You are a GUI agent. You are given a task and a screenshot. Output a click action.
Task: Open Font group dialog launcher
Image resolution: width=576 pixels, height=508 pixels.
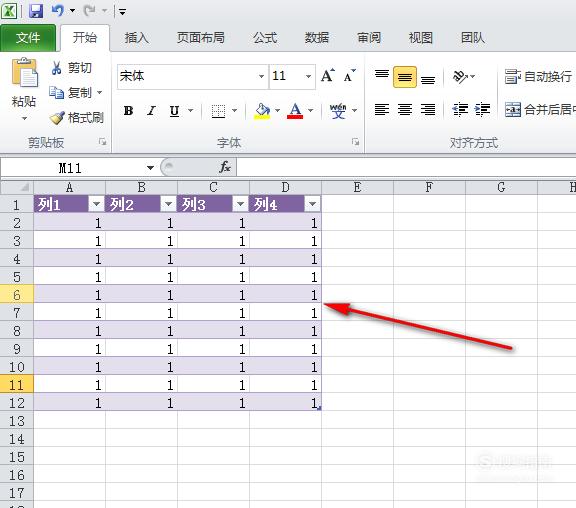pos(355,142)
